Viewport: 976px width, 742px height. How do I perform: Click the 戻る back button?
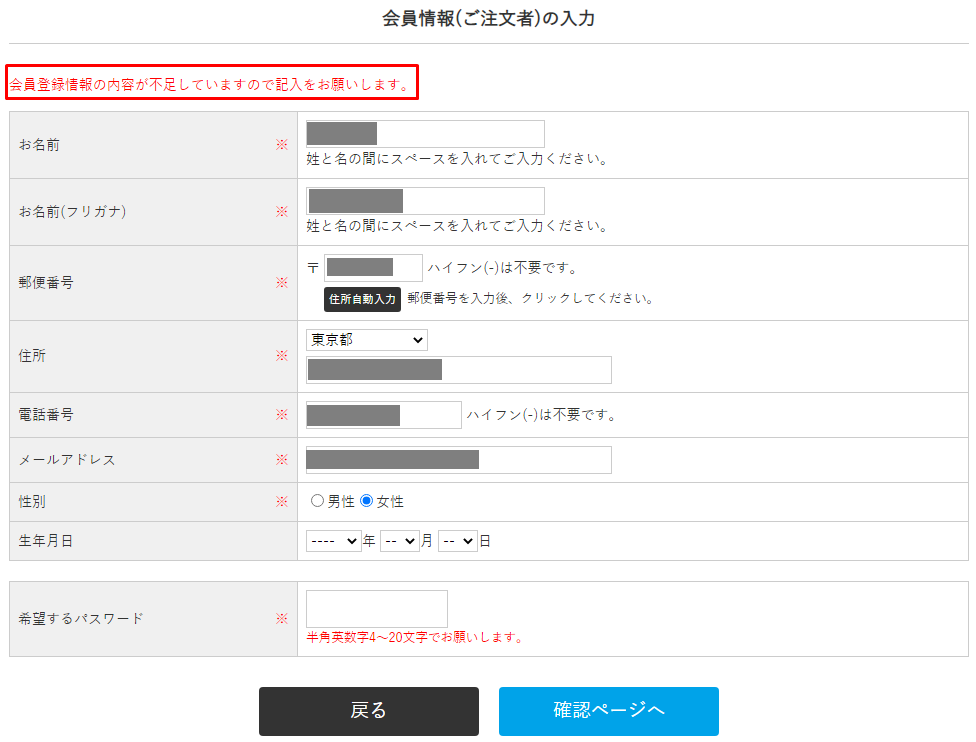point(368,711)
